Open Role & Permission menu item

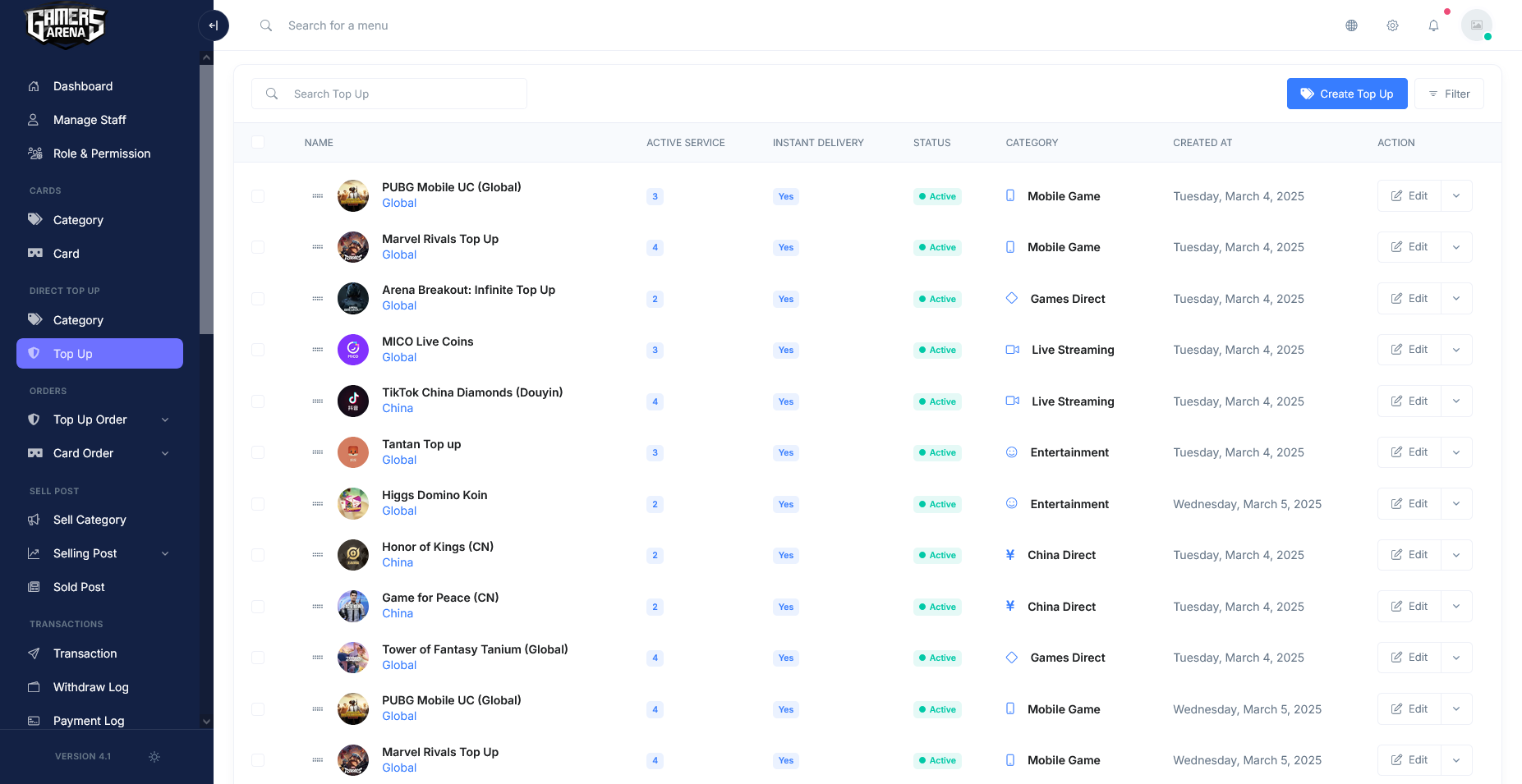click(99, 154)
